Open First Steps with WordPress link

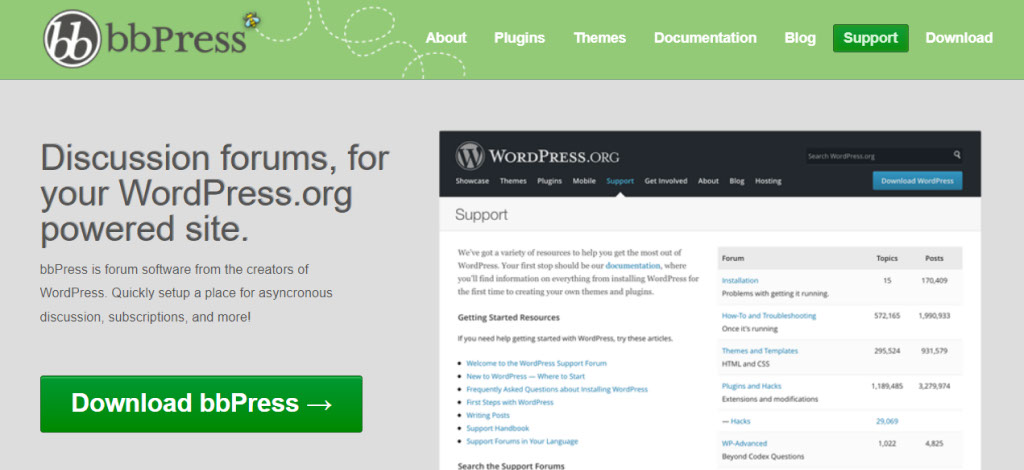pos(509,402)
